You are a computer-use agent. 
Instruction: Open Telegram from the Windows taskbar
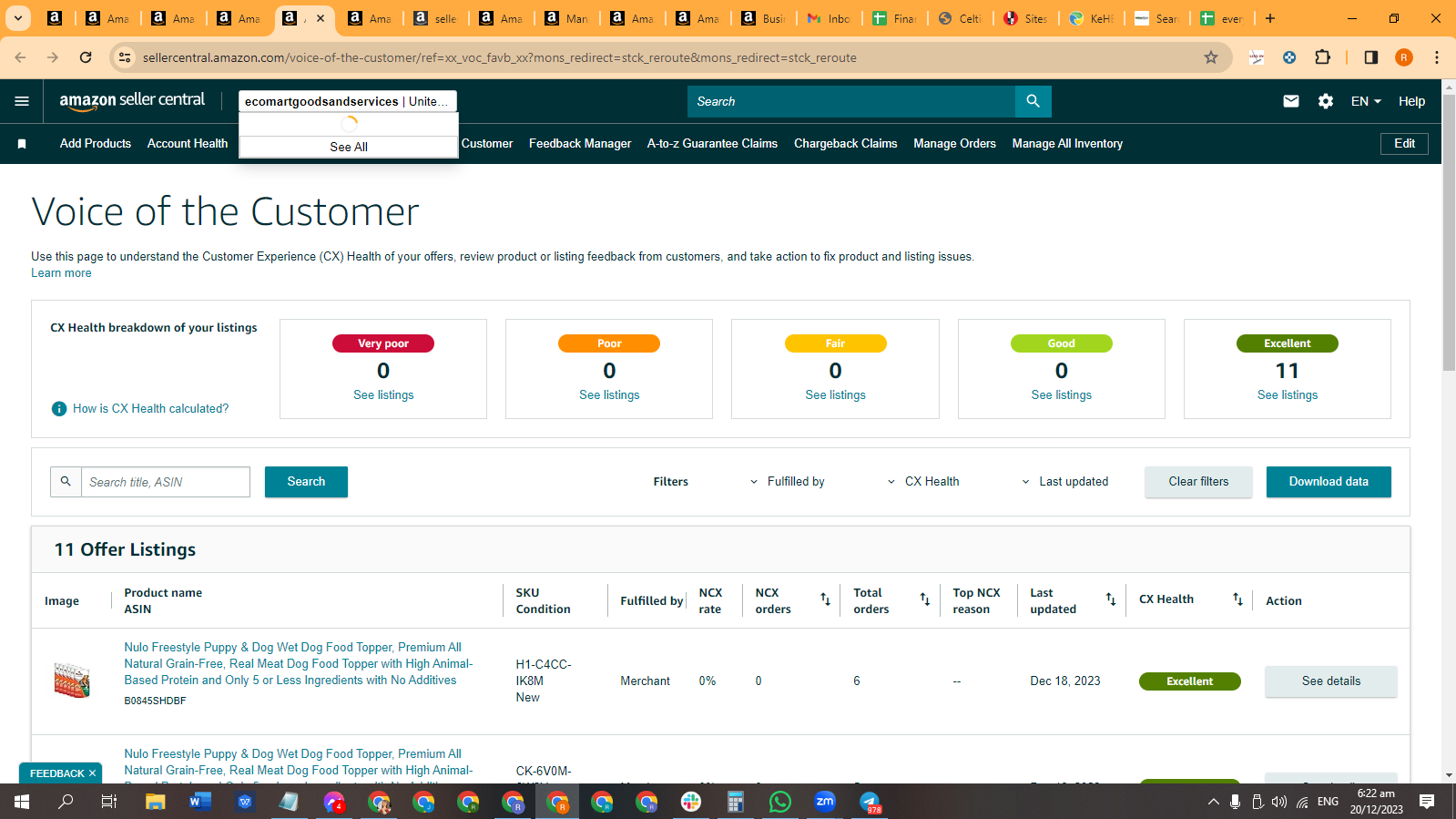870,802
